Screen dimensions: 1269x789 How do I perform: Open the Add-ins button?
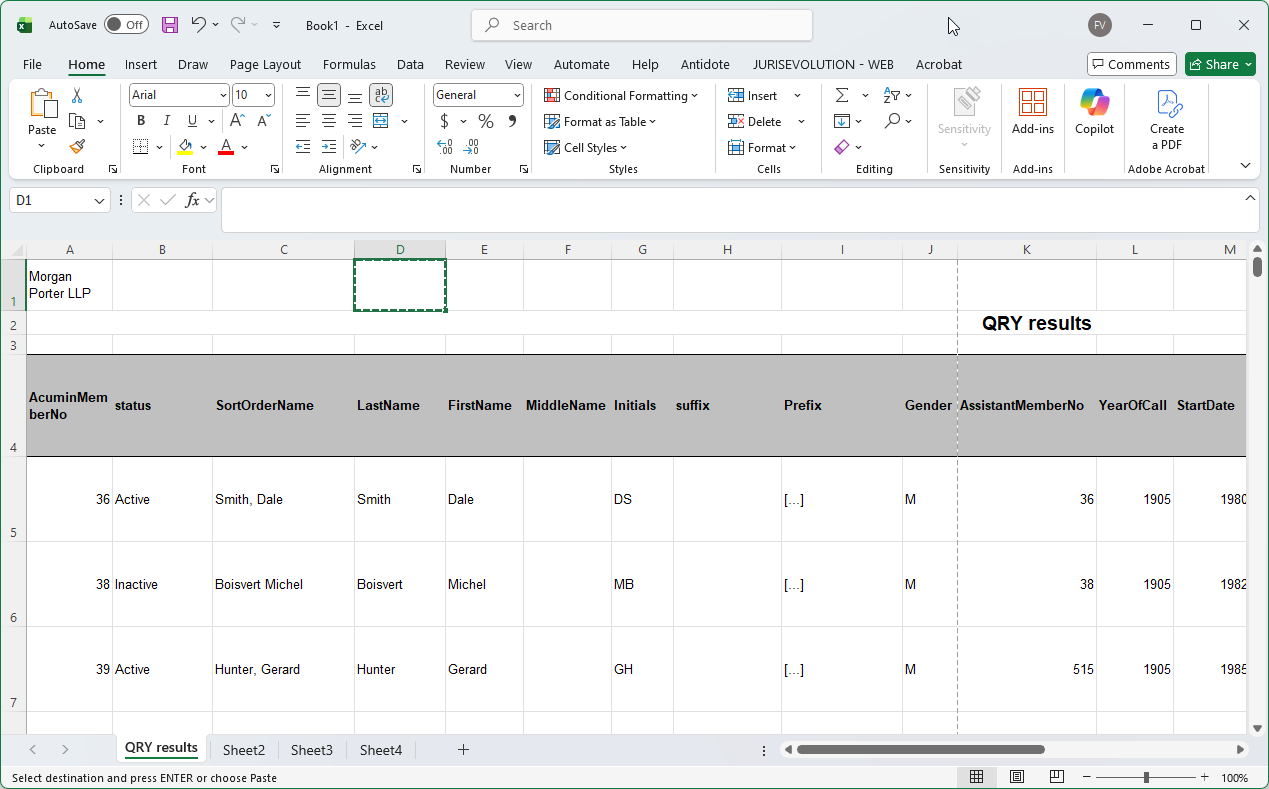click(x=1033, y=112)
